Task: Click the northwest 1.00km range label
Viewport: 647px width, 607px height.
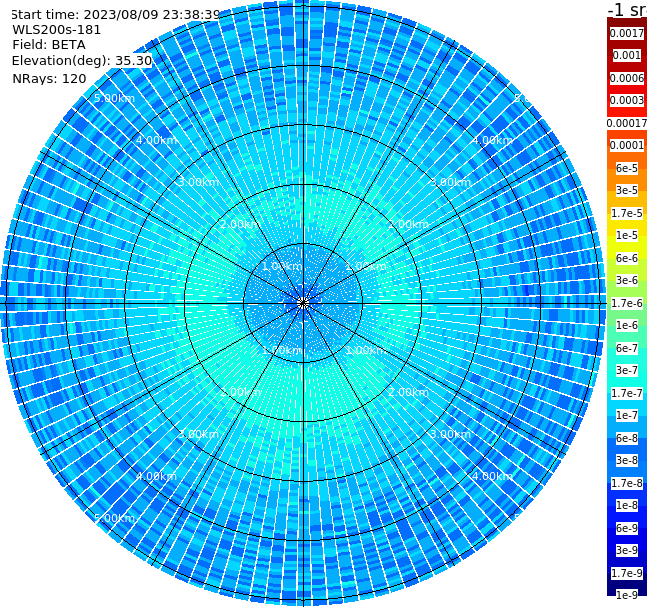Action: tap(283, 266)
